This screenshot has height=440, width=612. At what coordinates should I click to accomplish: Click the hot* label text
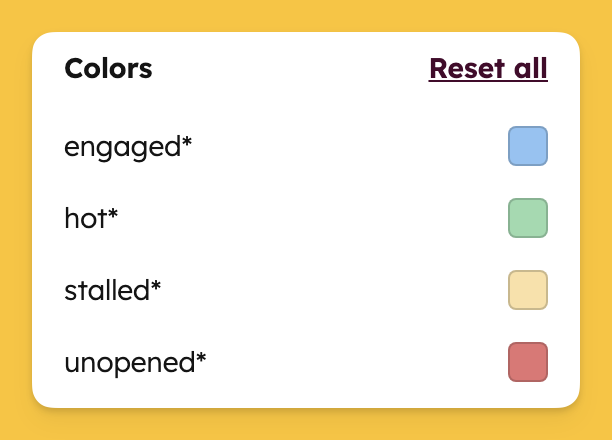click(x=91, y=218)
